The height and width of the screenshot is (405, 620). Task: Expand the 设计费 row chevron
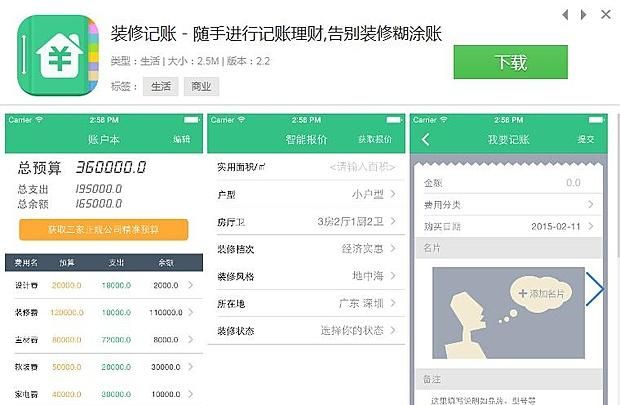point(191,285)
